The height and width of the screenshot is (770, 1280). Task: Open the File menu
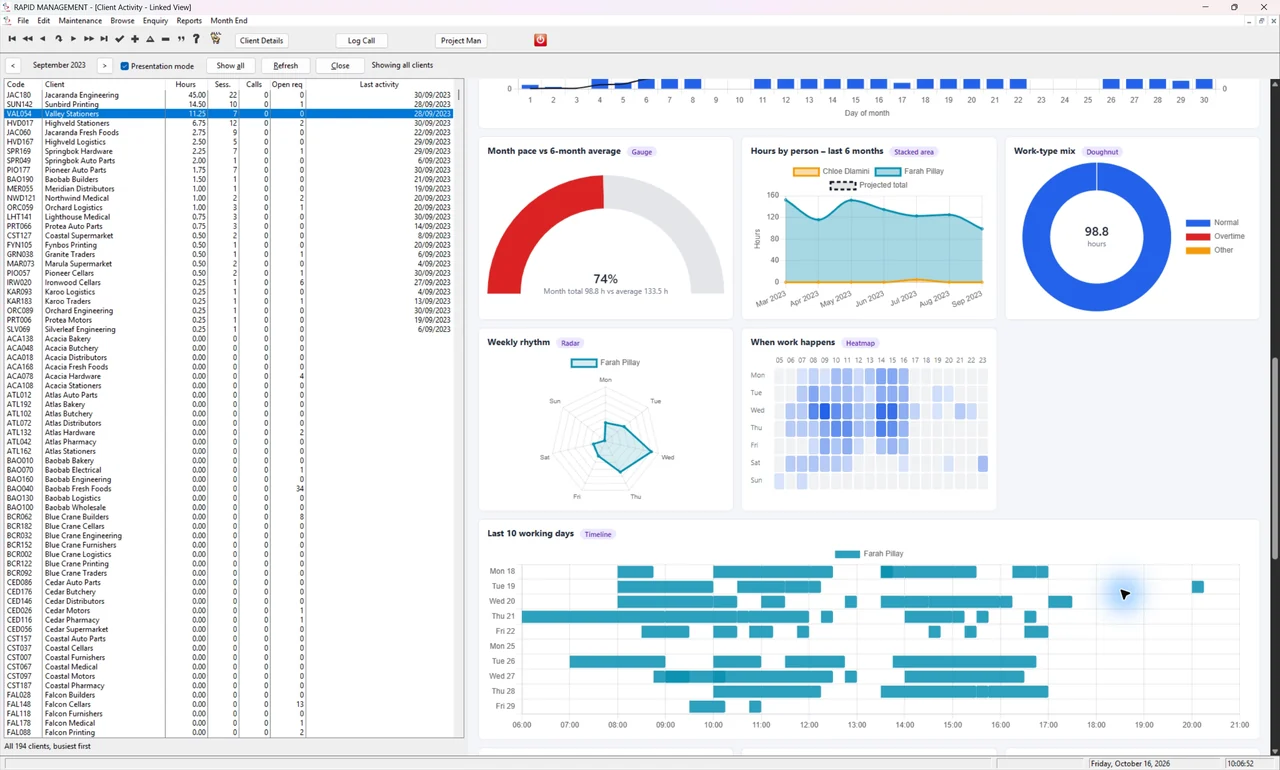(x=23, y=21)
